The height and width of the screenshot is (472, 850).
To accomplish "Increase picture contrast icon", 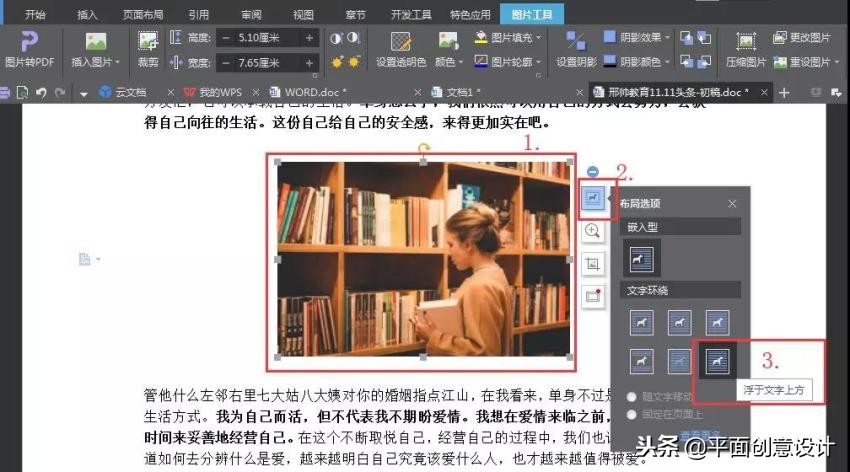I will 336,38.
